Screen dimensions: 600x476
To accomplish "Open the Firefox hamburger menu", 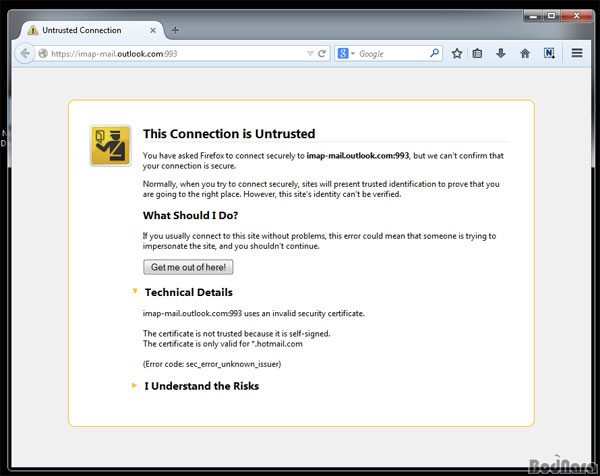I will pyautogui.click(x=577, y=53).
